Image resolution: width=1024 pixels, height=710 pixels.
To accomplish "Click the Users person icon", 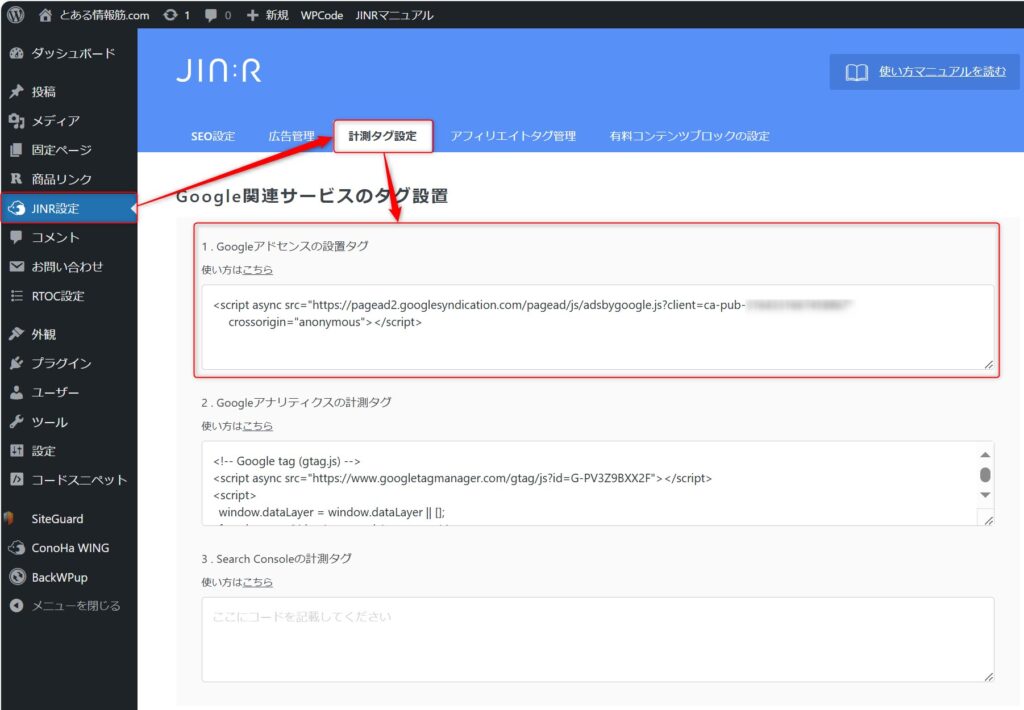I will pyautogui.click(x=17, y=393).
